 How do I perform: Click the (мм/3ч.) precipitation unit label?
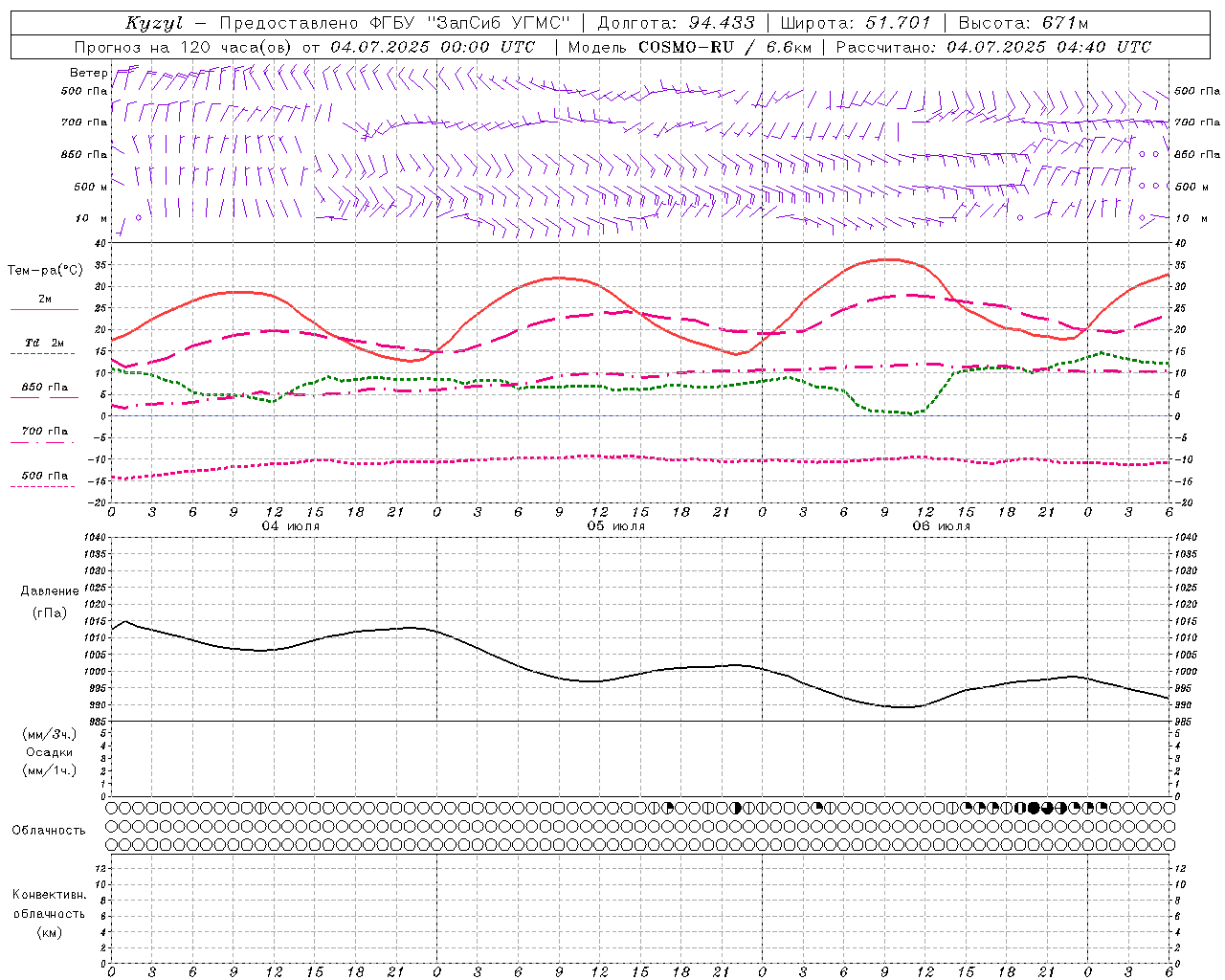(50, 734)
